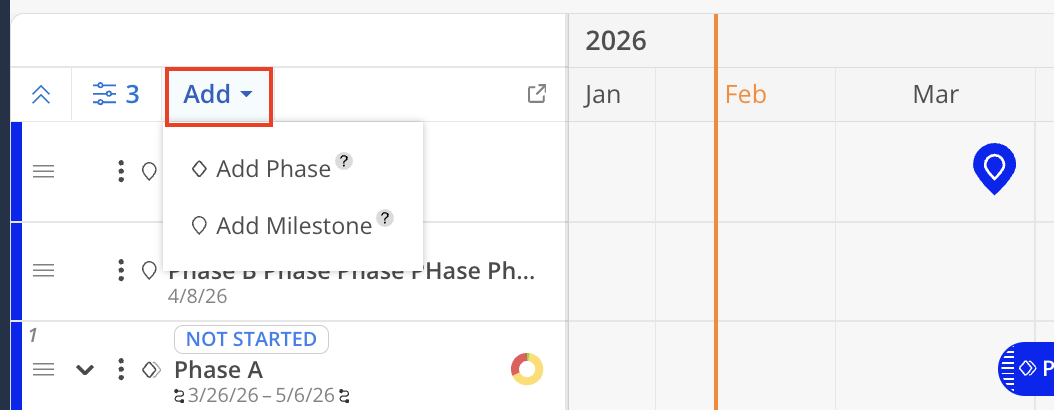
Task: Click the pop-out external link icon
Action: [x=537, y=94]
